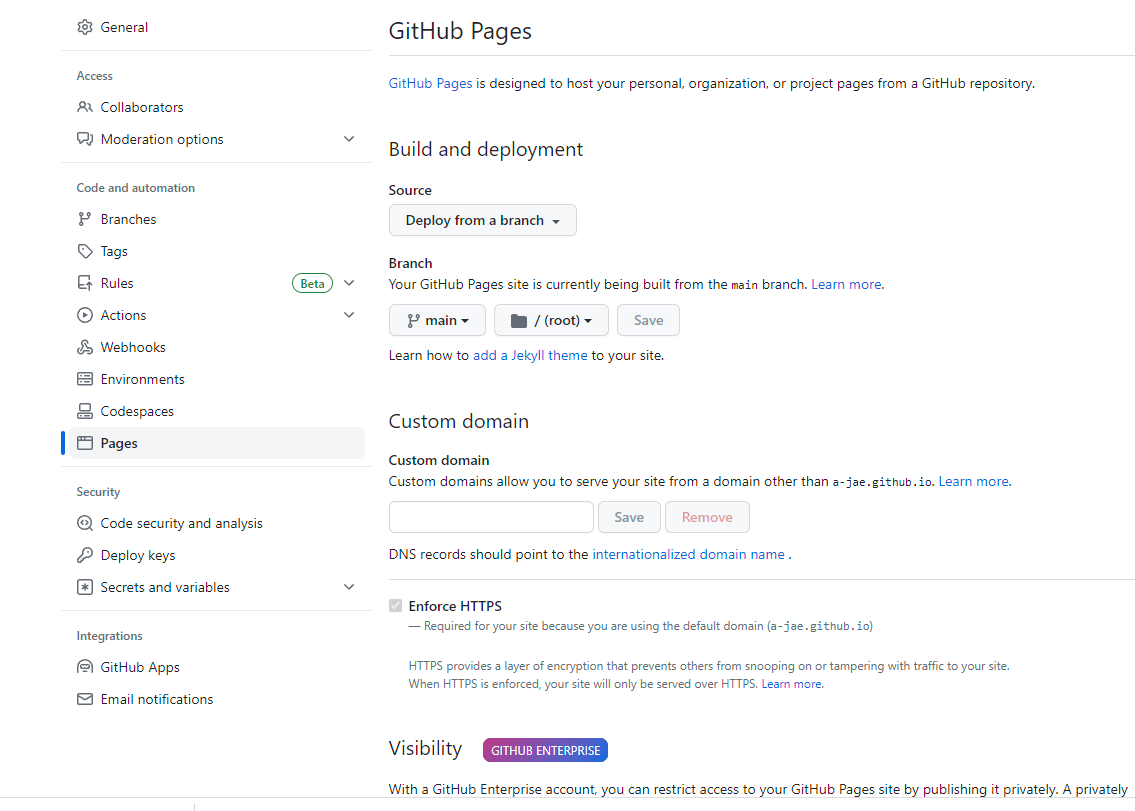Open Branches settings page

pos(216,219)
